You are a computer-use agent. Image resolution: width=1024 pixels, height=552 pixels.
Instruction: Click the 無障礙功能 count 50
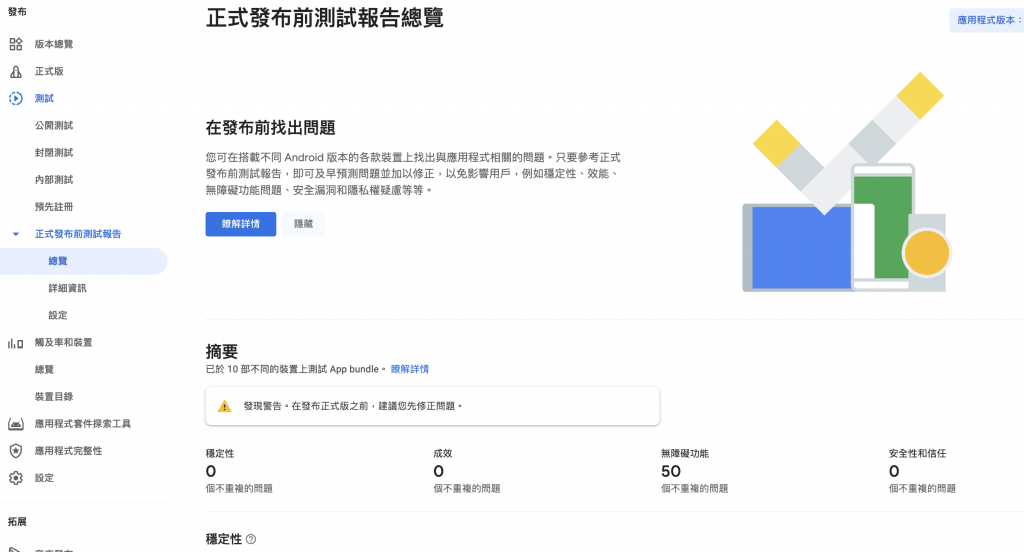coord(671,472)
